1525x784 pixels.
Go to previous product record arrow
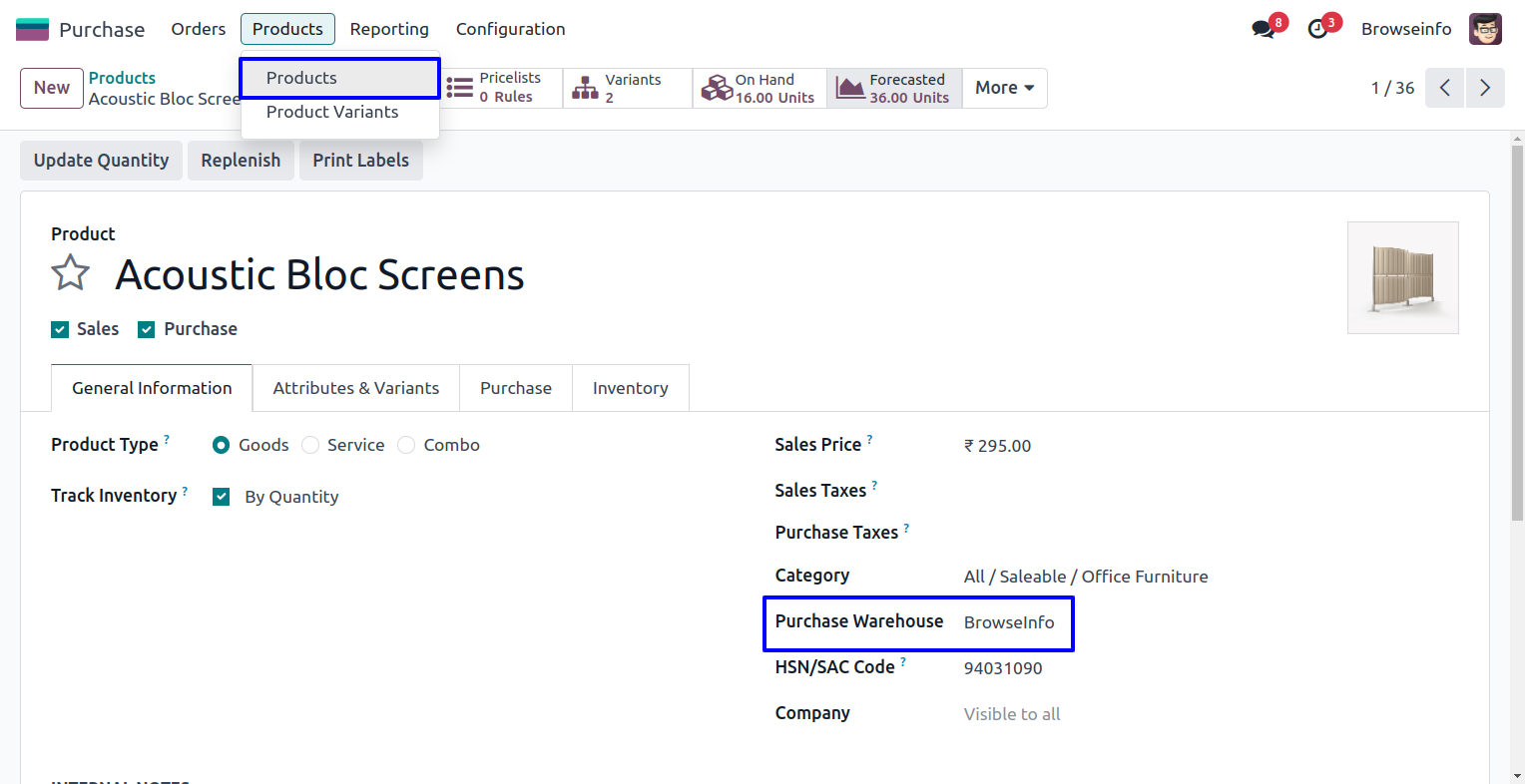1444,88
